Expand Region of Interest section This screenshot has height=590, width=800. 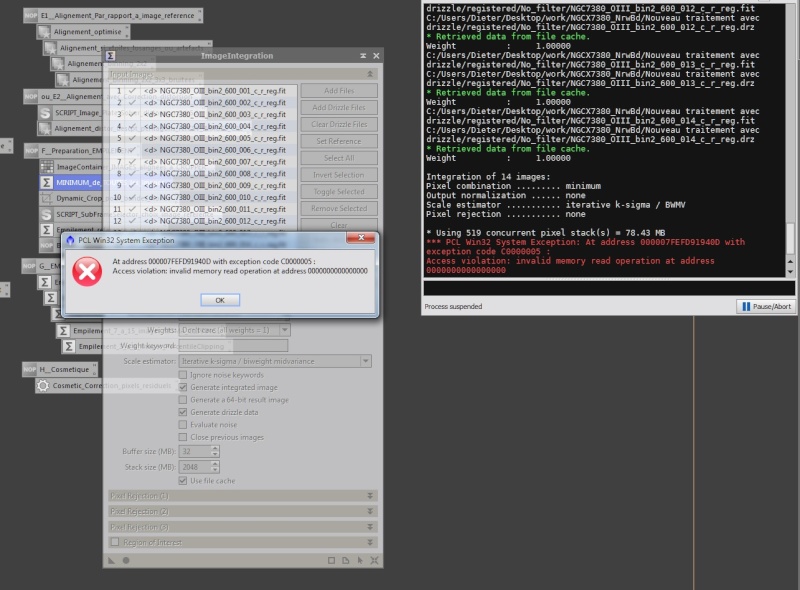point(370,542)
